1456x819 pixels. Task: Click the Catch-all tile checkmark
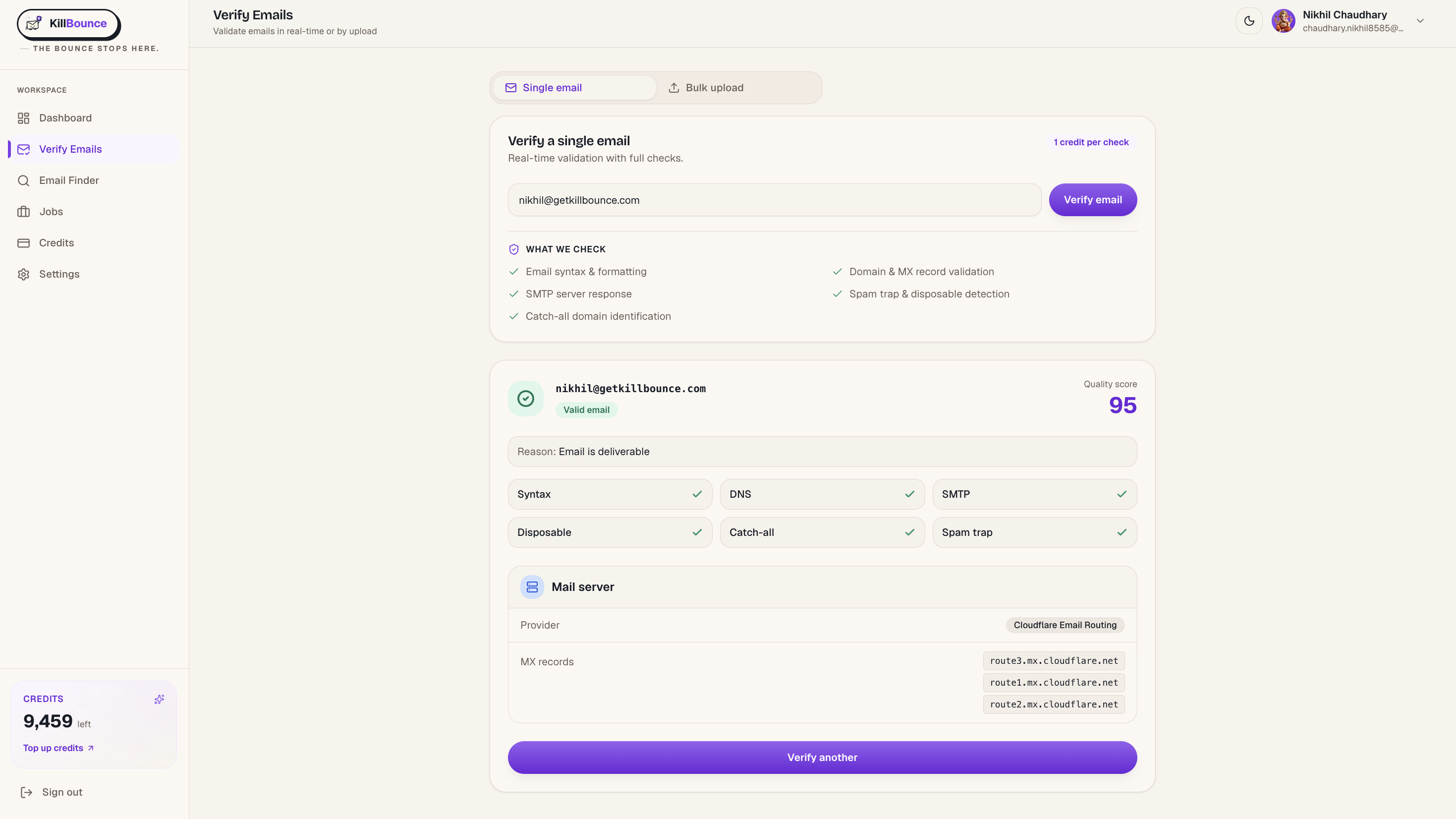point(909,532)
